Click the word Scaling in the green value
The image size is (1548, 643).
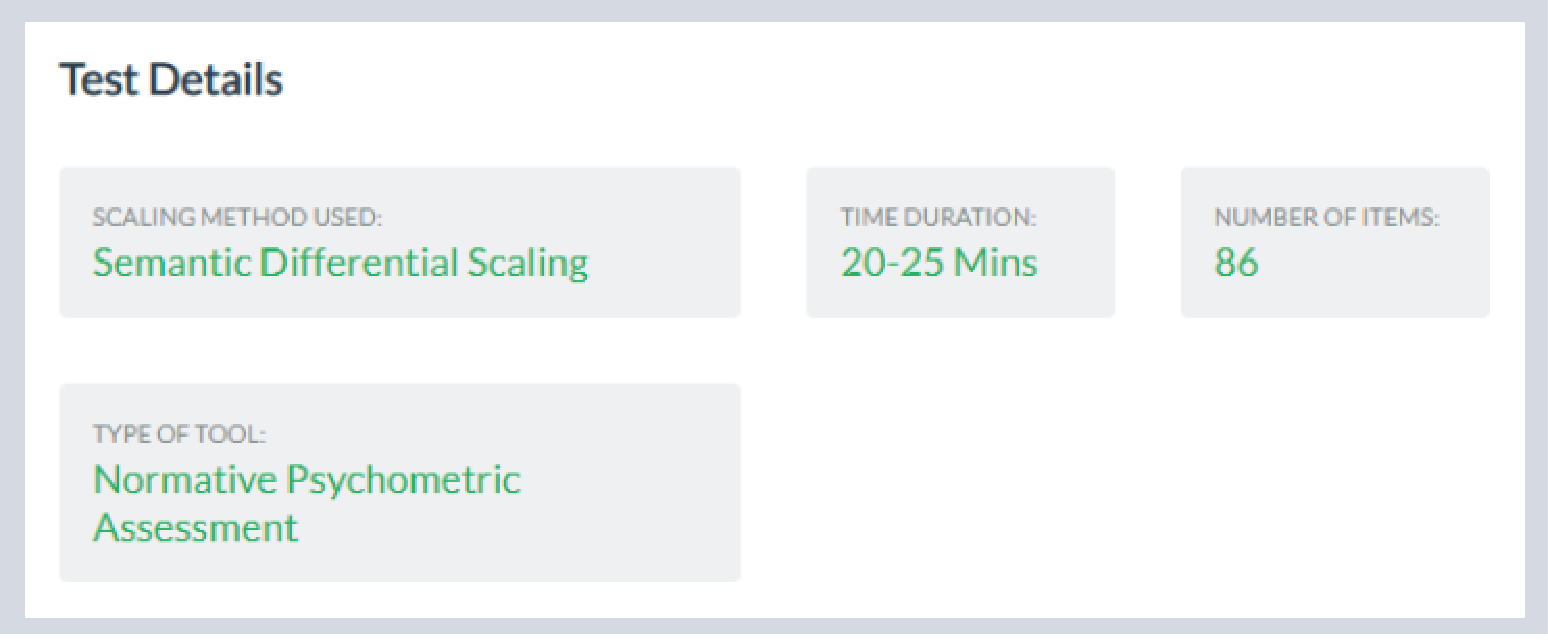527,264
